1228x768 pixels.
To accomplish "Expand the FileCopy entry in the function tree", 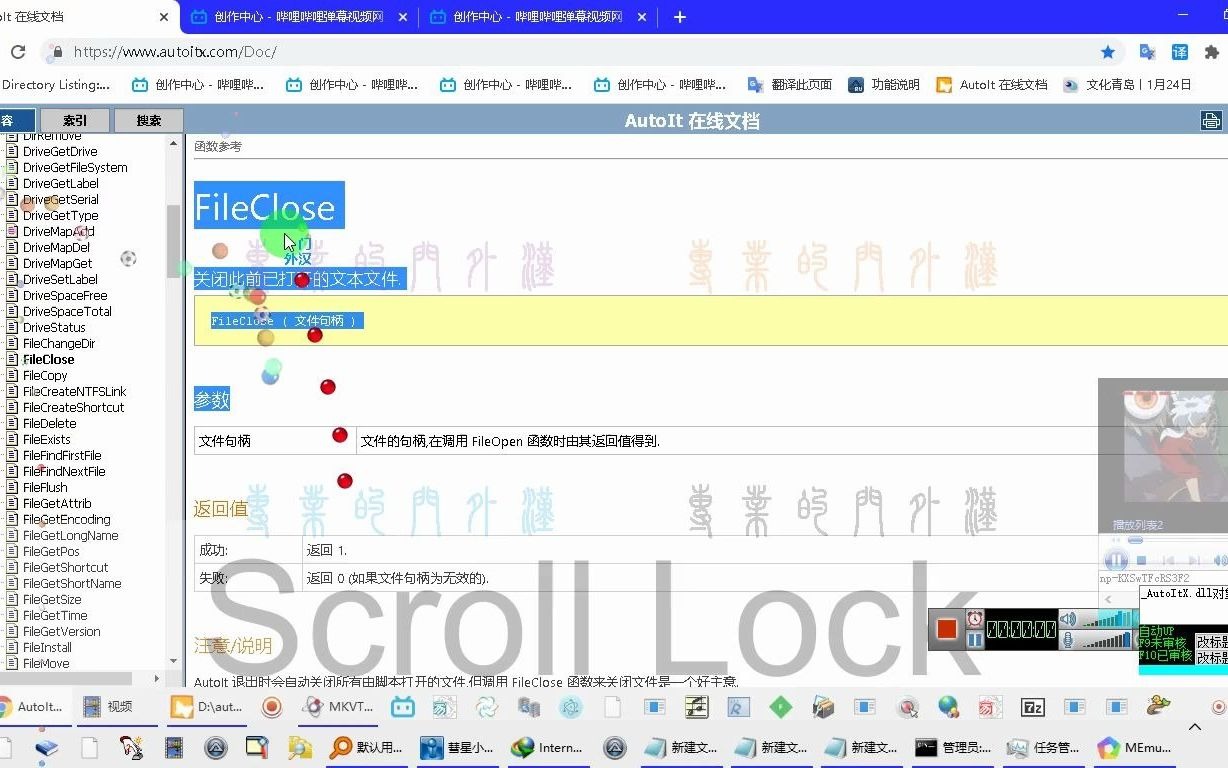I will coord(44,375).
